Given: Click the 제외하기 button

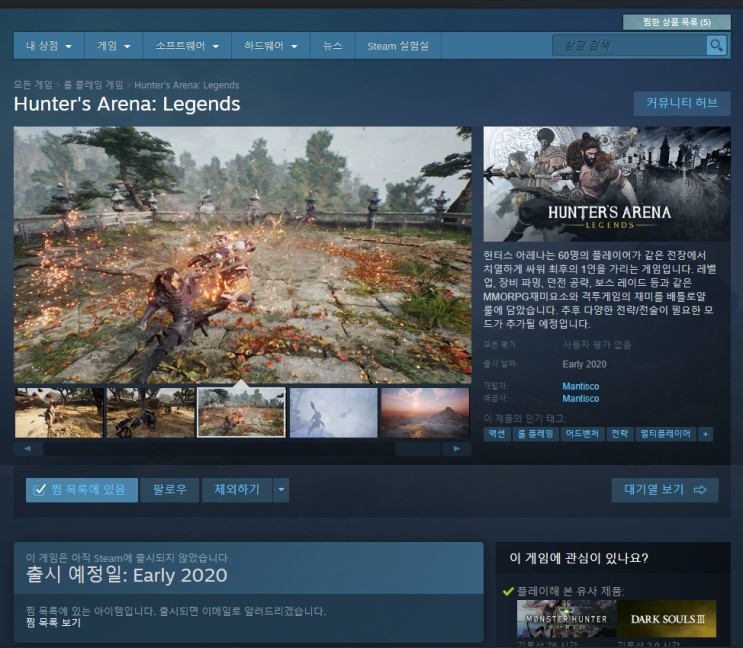Looking at the screenshot, I should tap(237, 489).
